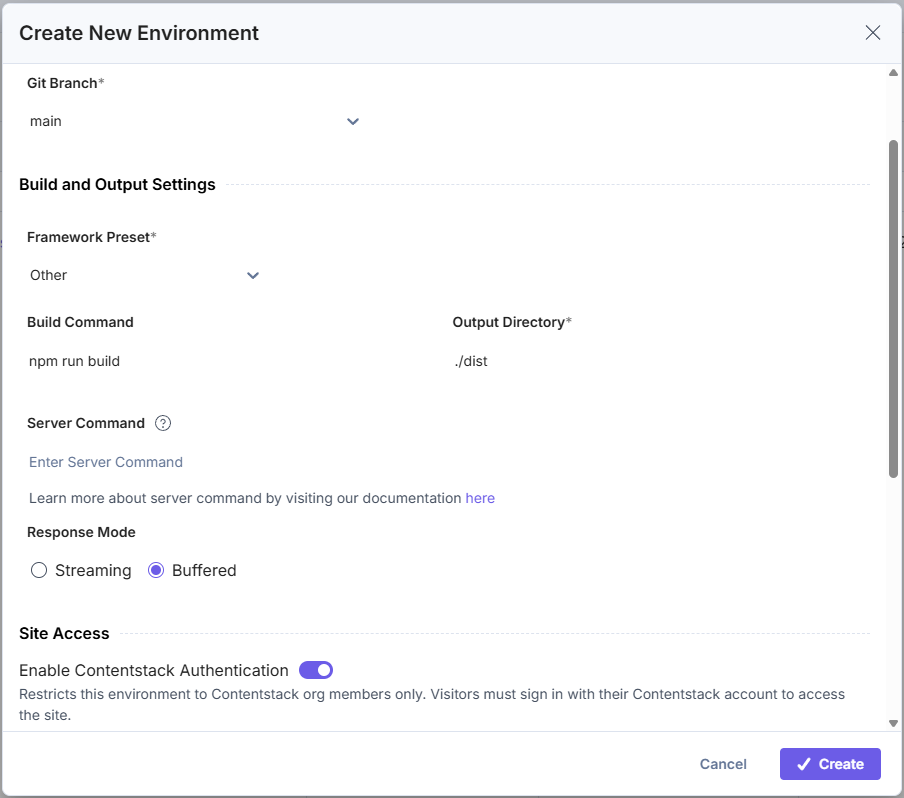Open the Framework Preset dropdown arrow
This screenshot has width=904, height=798.
253,276
